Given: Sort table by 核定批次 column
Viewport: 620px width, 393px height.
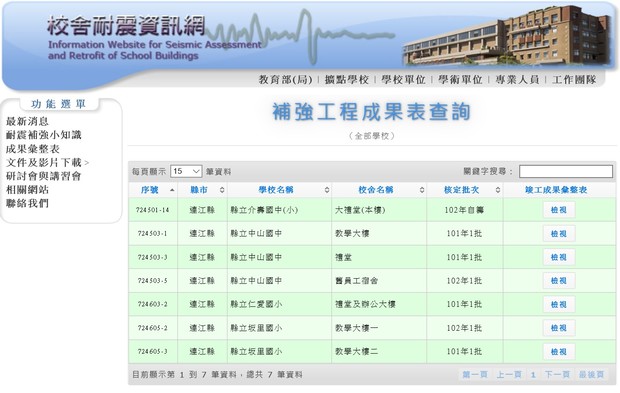Looking at the screenshot, I should point(465,190).
